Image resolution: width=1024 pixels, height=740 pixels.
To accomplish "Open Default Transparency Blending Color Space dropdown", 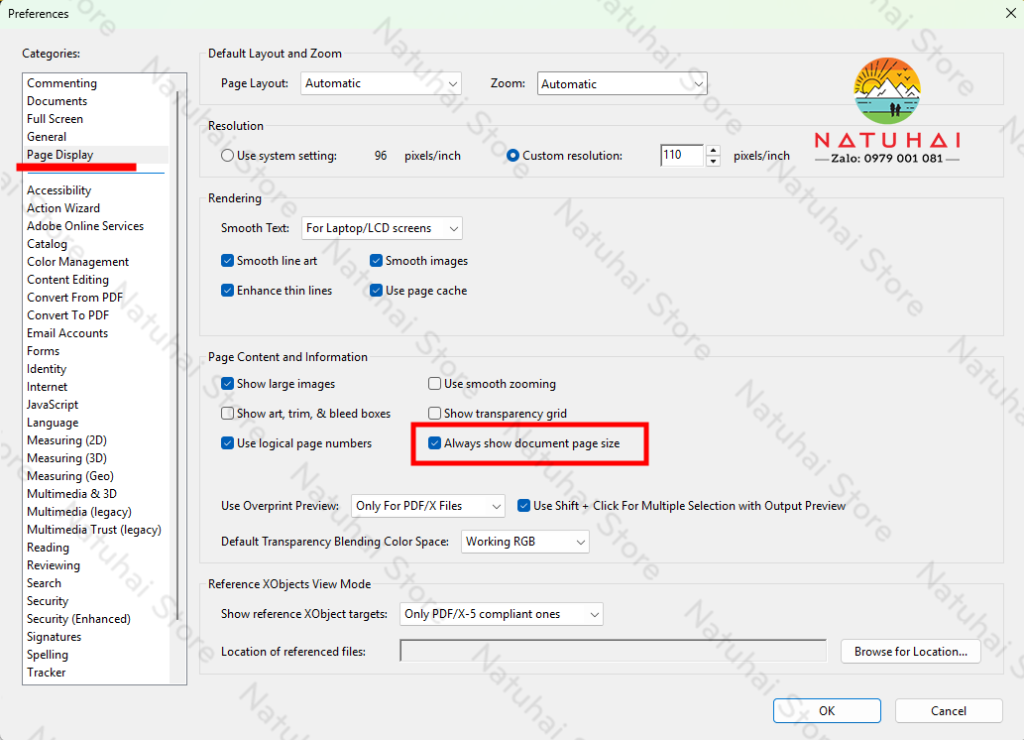I will point(525,542).
